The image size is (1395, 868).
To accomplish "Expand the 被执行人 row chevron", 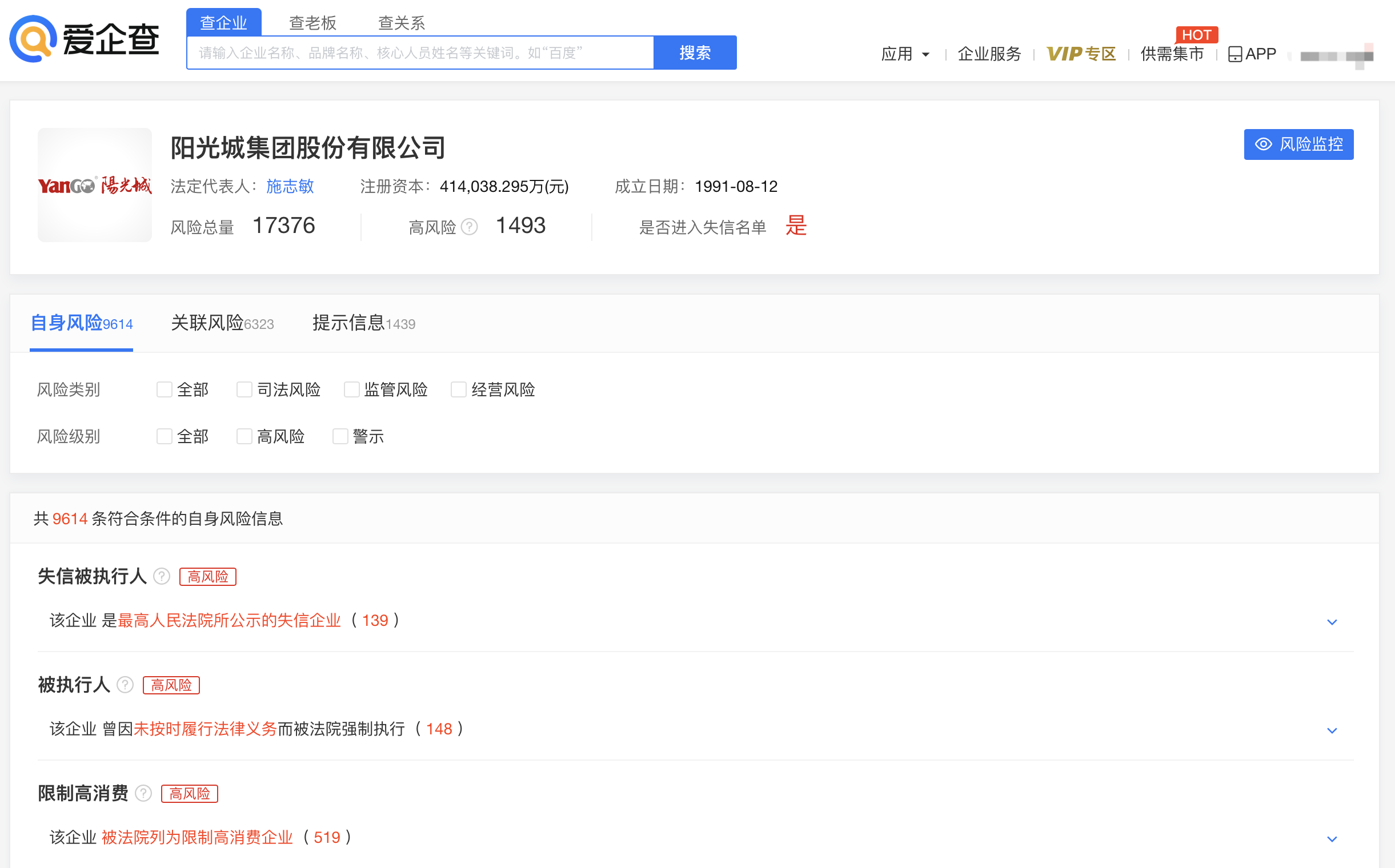I will click(1332, 730).
